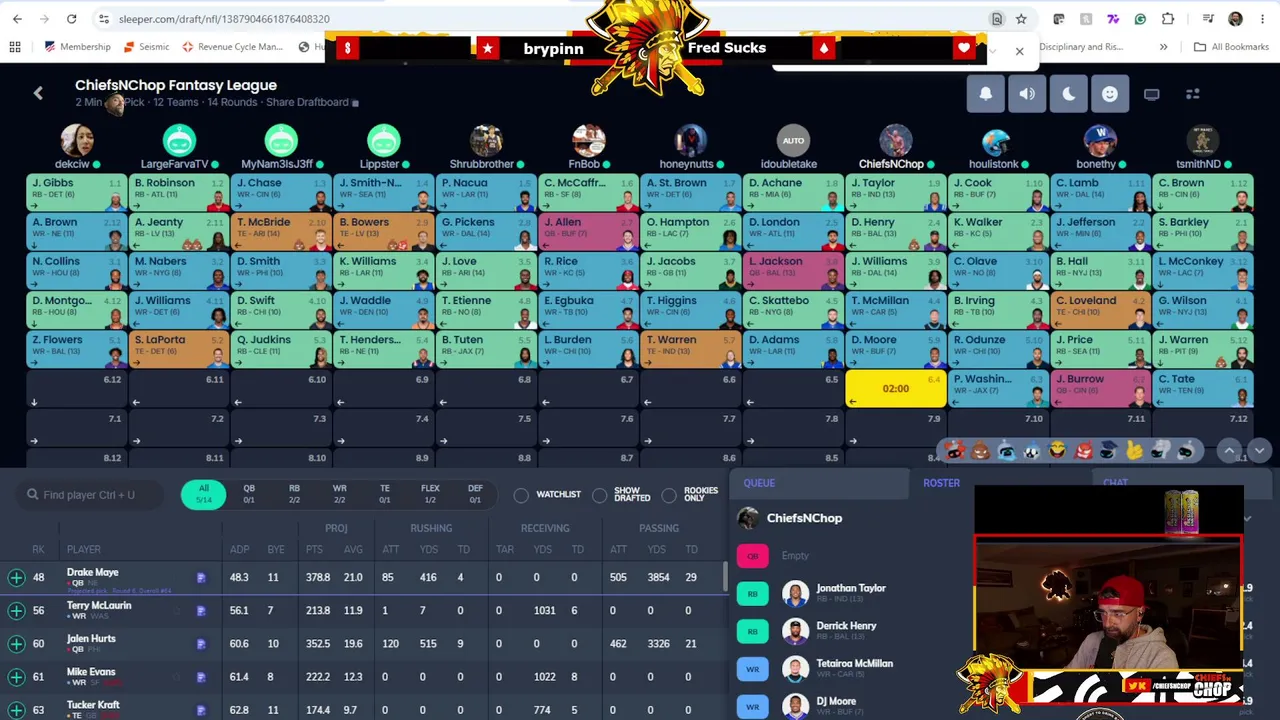Click the yellow 02:00 on-the-clock pick

(x=896, y=388)
